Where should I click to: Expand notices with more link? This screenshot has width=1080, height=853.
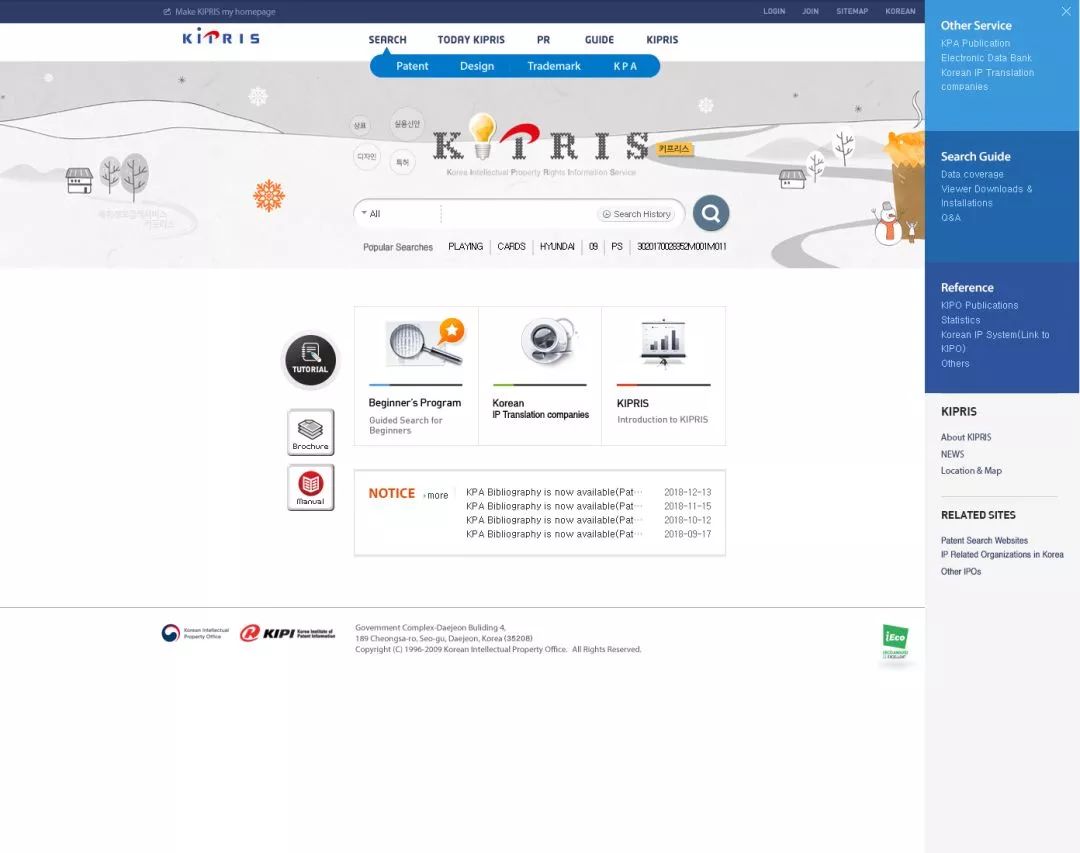point(436,495)
